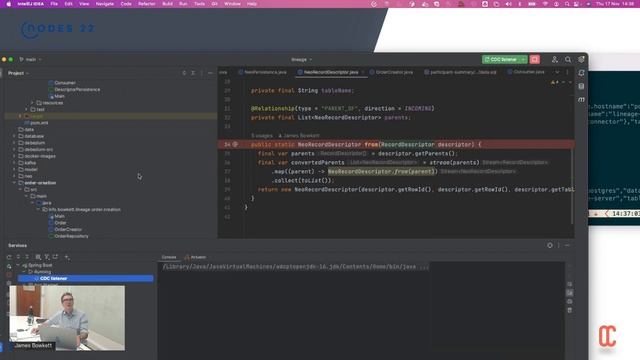Open the Project view selector dropdown
Viewport: 640px width, 360px height.
(x=18, y=73)
